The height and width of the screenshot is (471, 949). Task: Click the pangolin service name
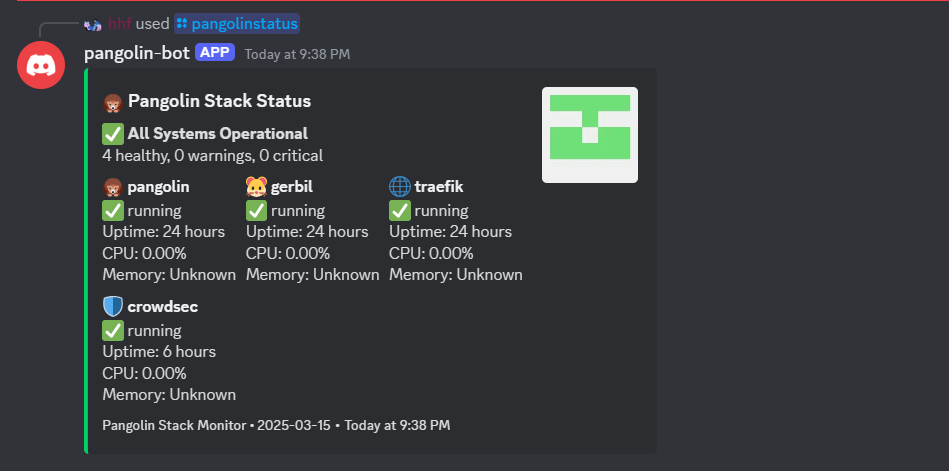coord(158,187)
